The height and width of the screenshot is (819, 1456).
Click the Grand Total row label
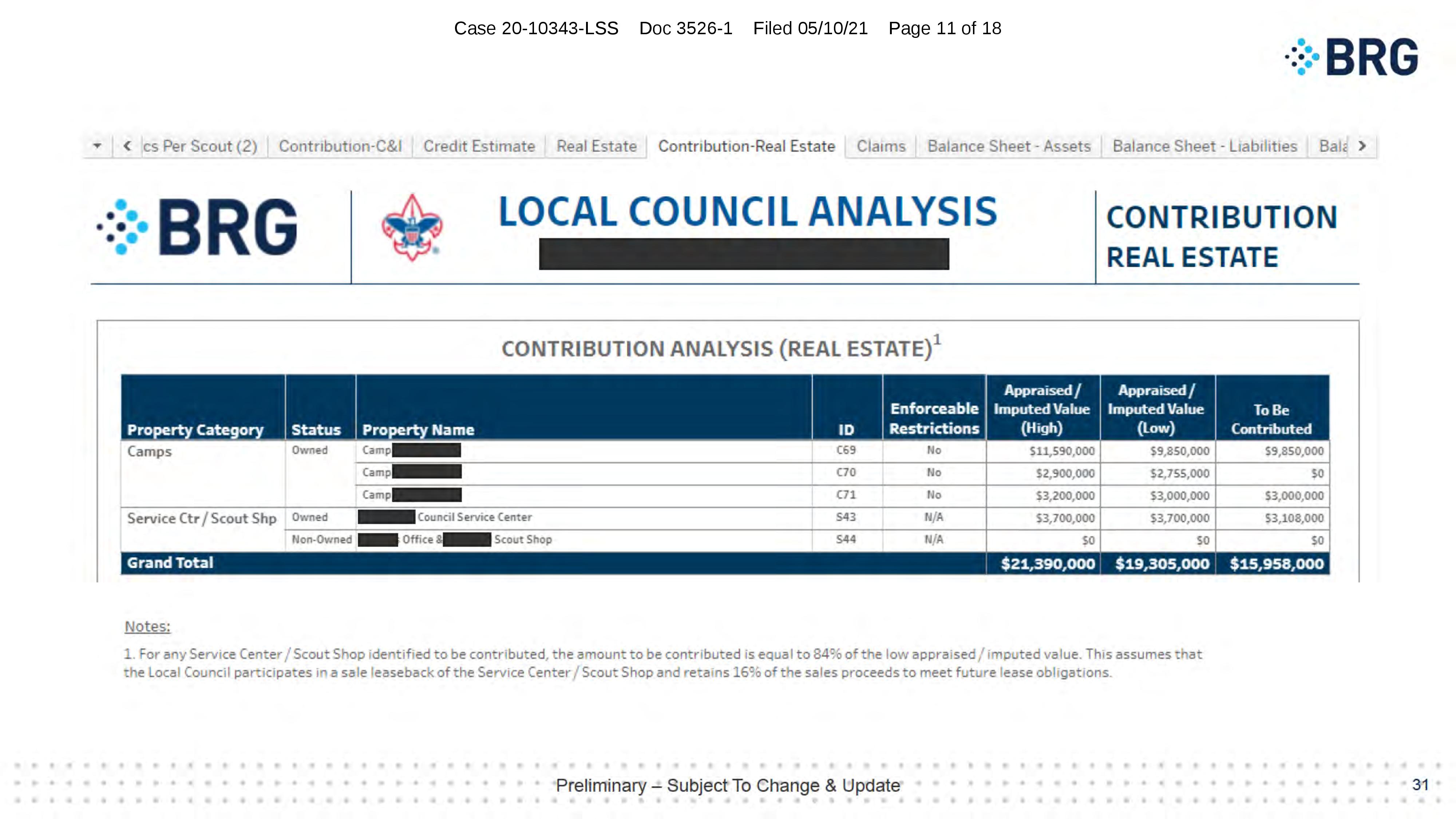pos(170,563)
